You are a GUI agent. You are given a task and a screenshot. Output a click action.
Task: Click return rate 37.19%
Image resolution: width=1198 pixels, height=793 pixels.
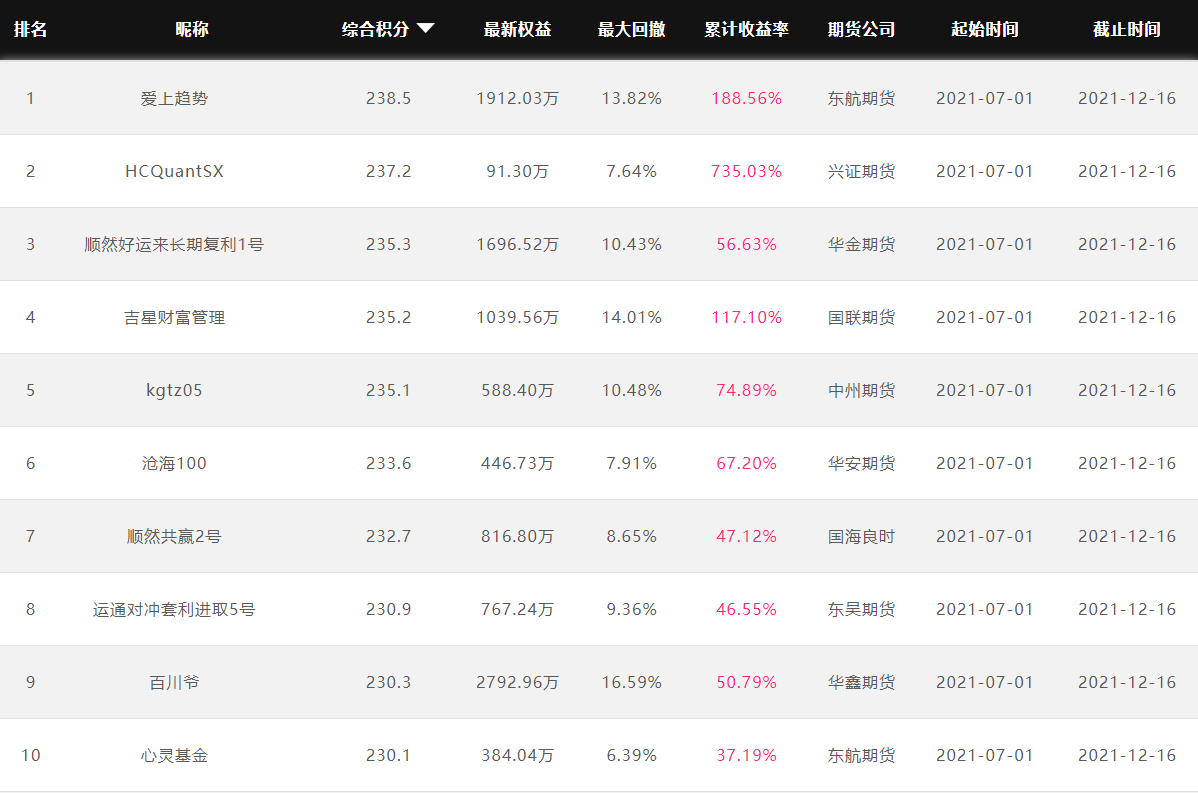pos(746,755)
